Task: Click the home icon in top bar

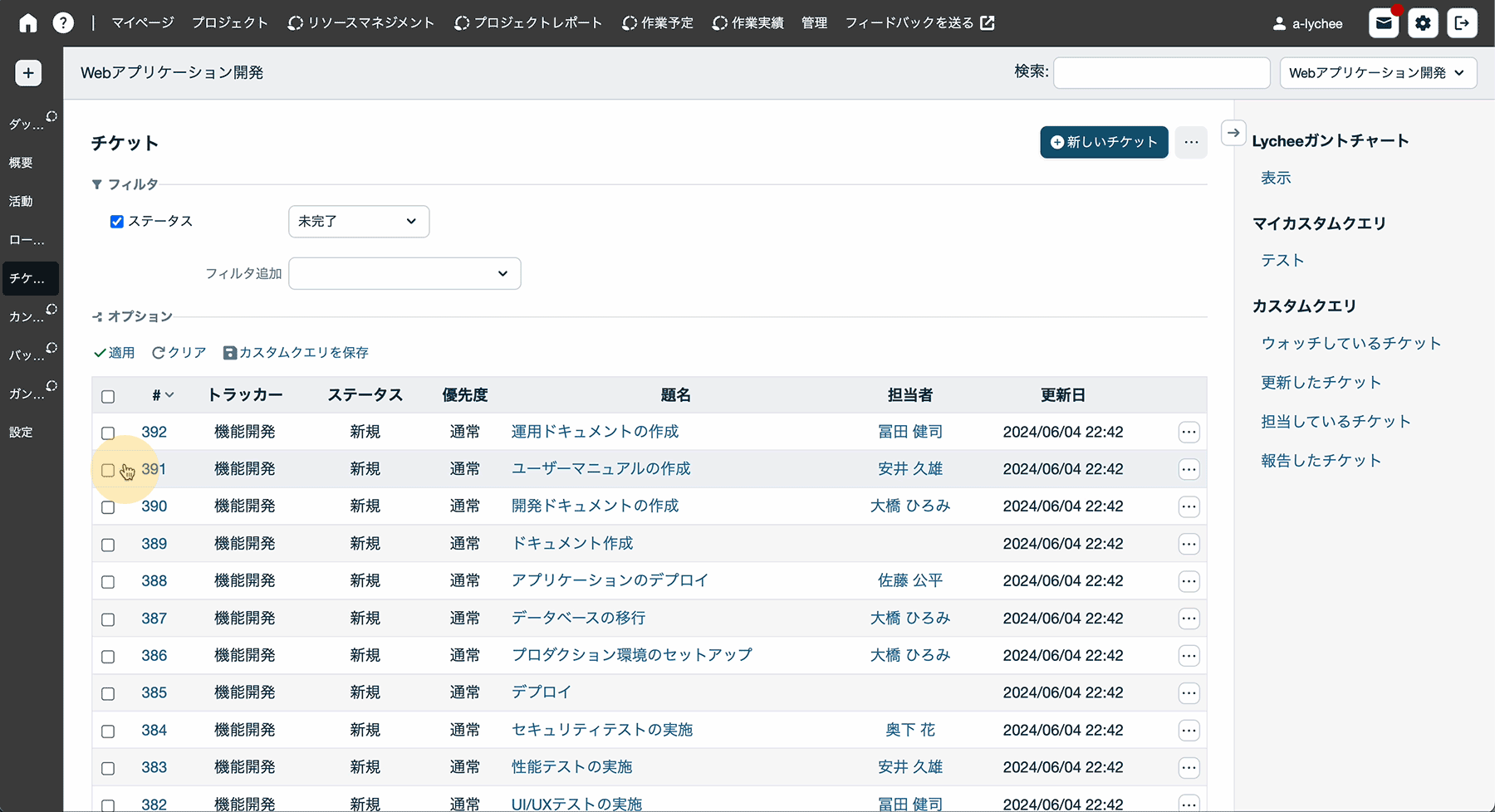Action: (x=28, y=23)
